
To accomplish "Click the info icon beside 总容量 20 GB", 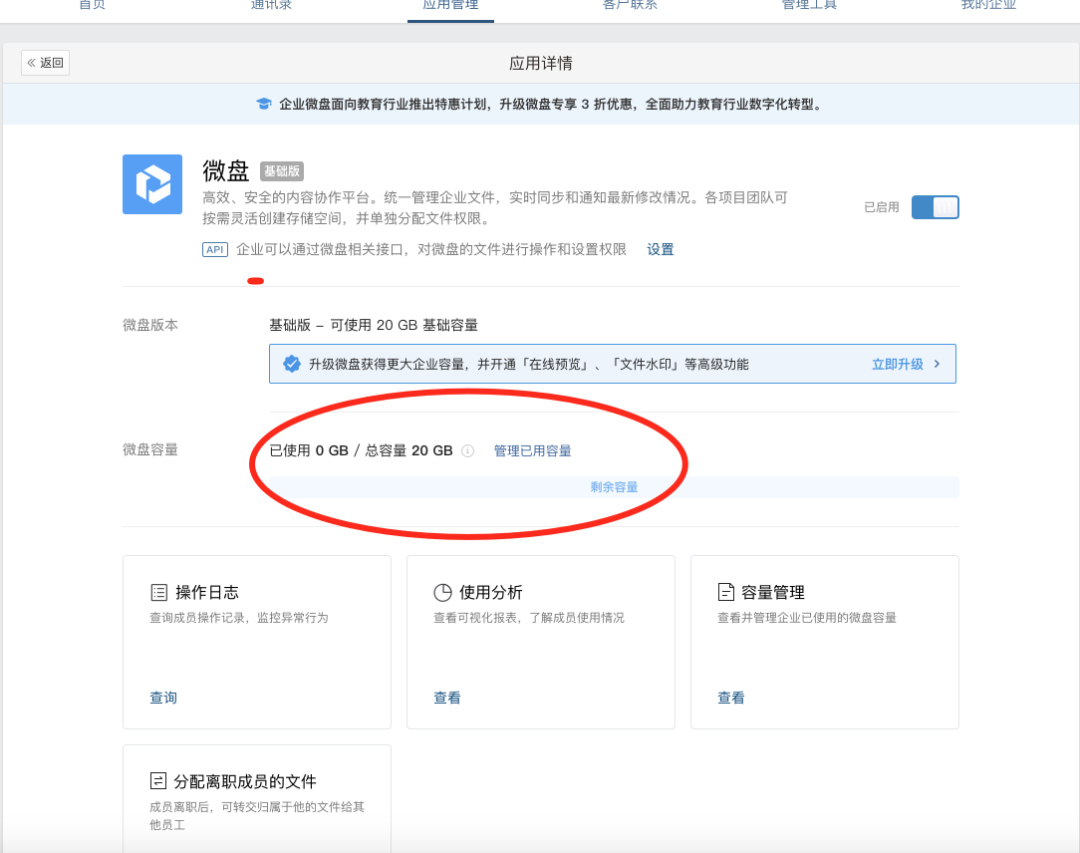I will click(x=468, y=451).
